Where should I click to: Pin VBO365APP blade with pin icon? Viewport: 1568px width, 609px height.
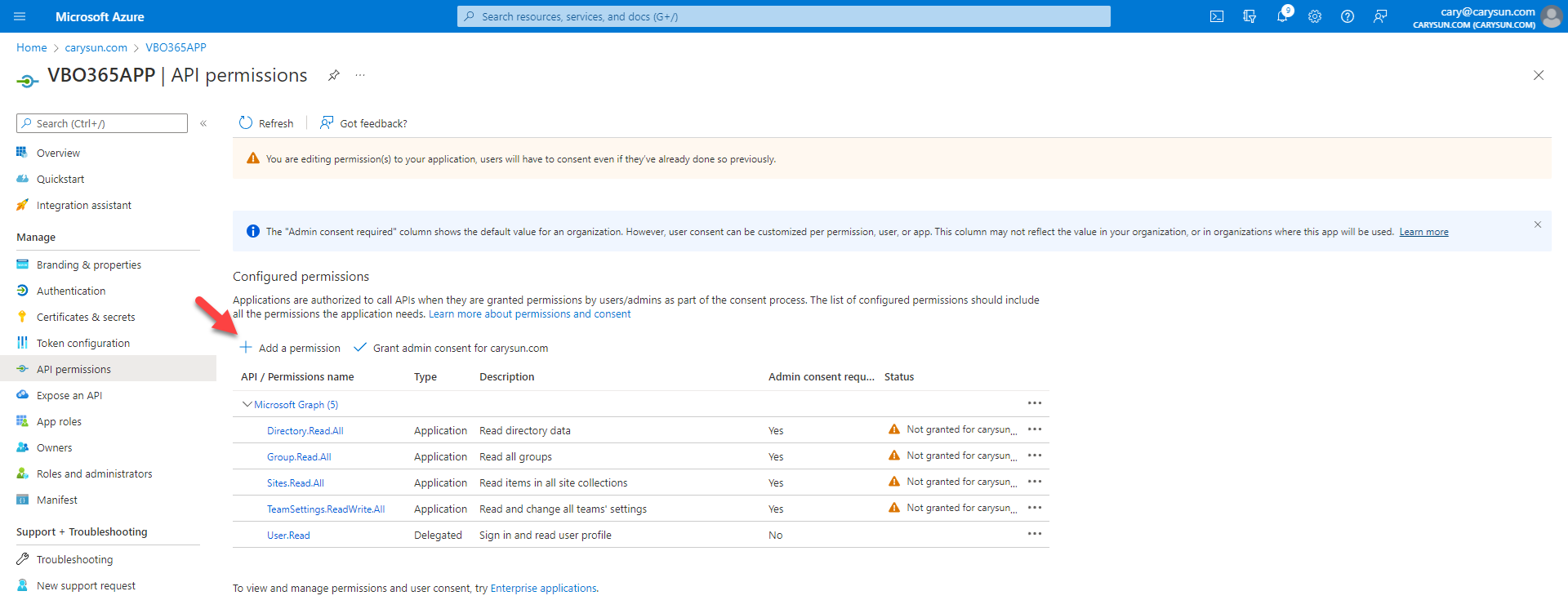point(333,75)
